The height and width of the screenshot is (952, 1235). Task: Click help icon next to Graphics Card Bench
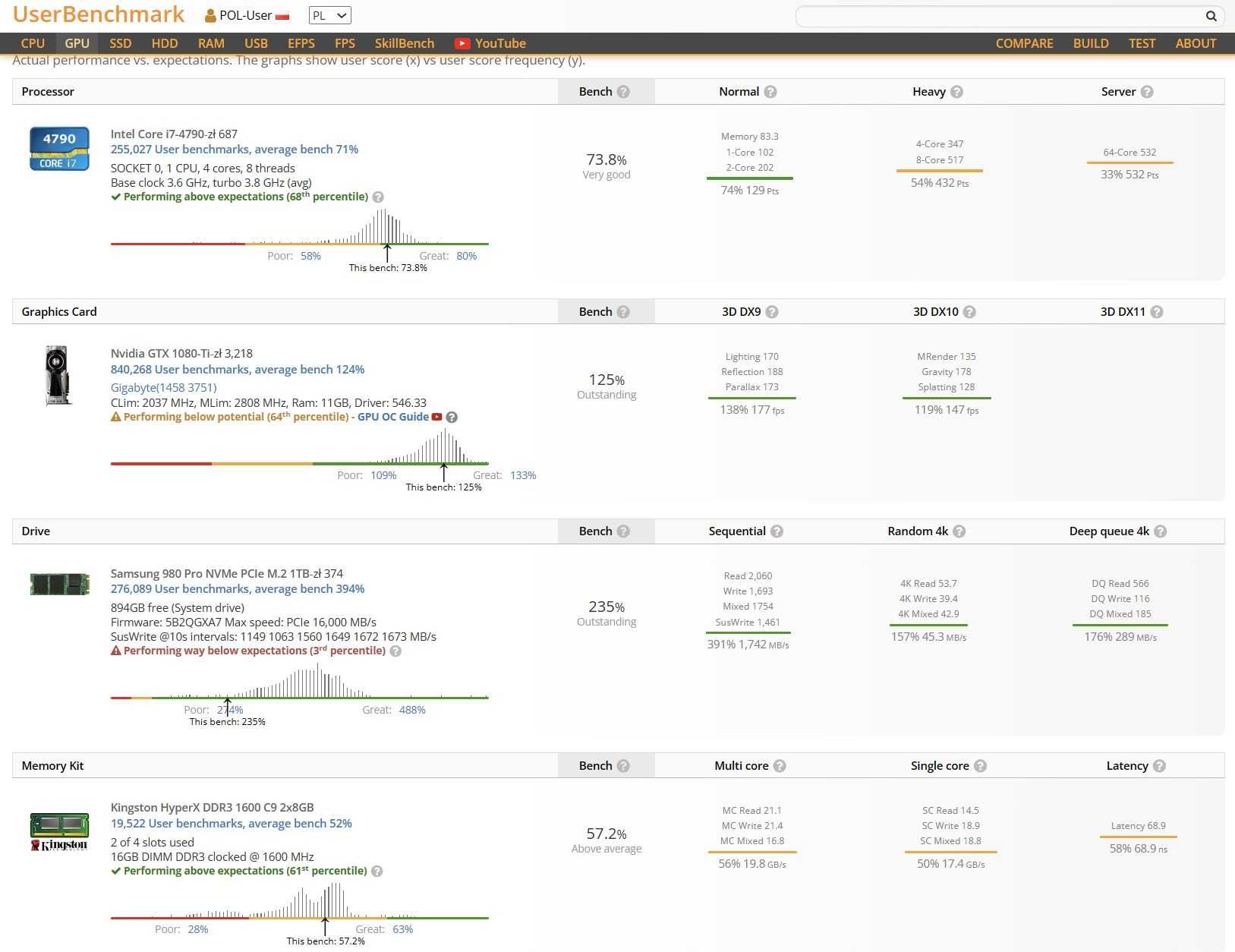[623, 312]
